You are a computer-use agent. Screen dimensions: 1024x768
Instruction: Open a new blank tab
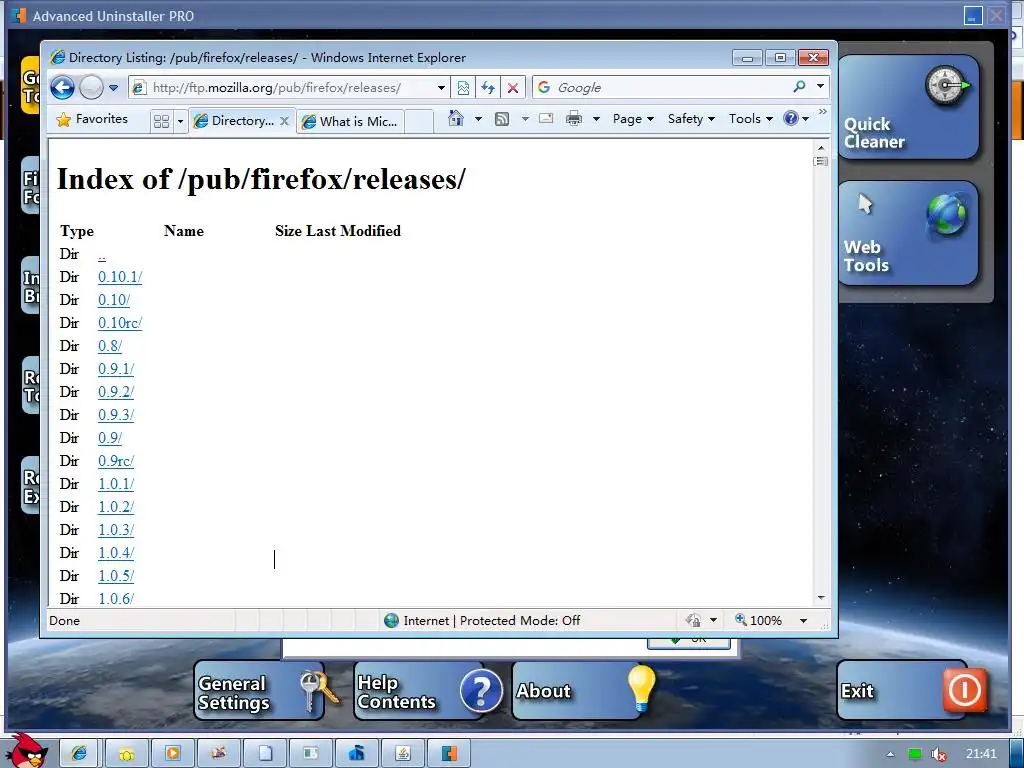(x=419, y=121)
